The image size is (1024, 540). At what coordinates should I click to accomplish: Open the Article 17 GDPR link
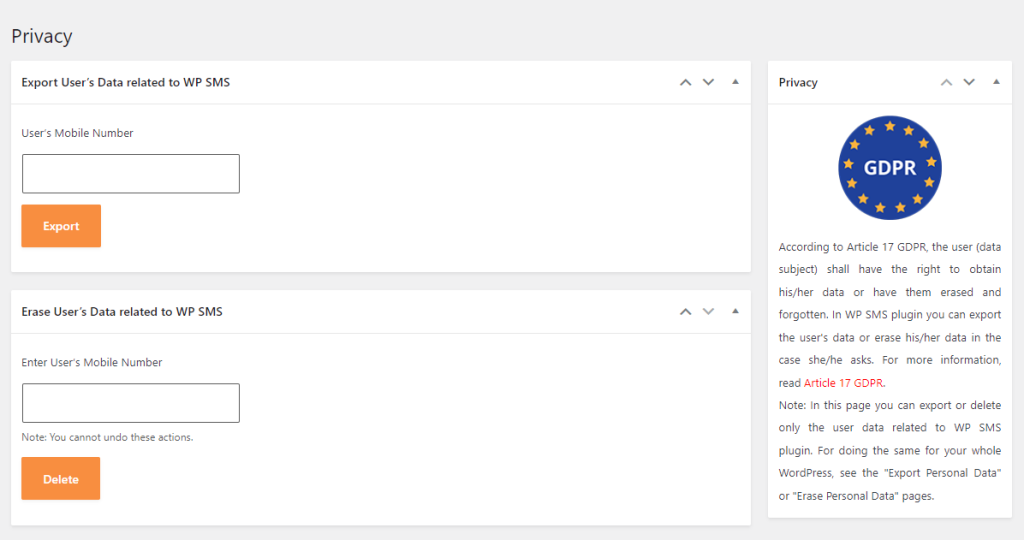click(844, 382)
